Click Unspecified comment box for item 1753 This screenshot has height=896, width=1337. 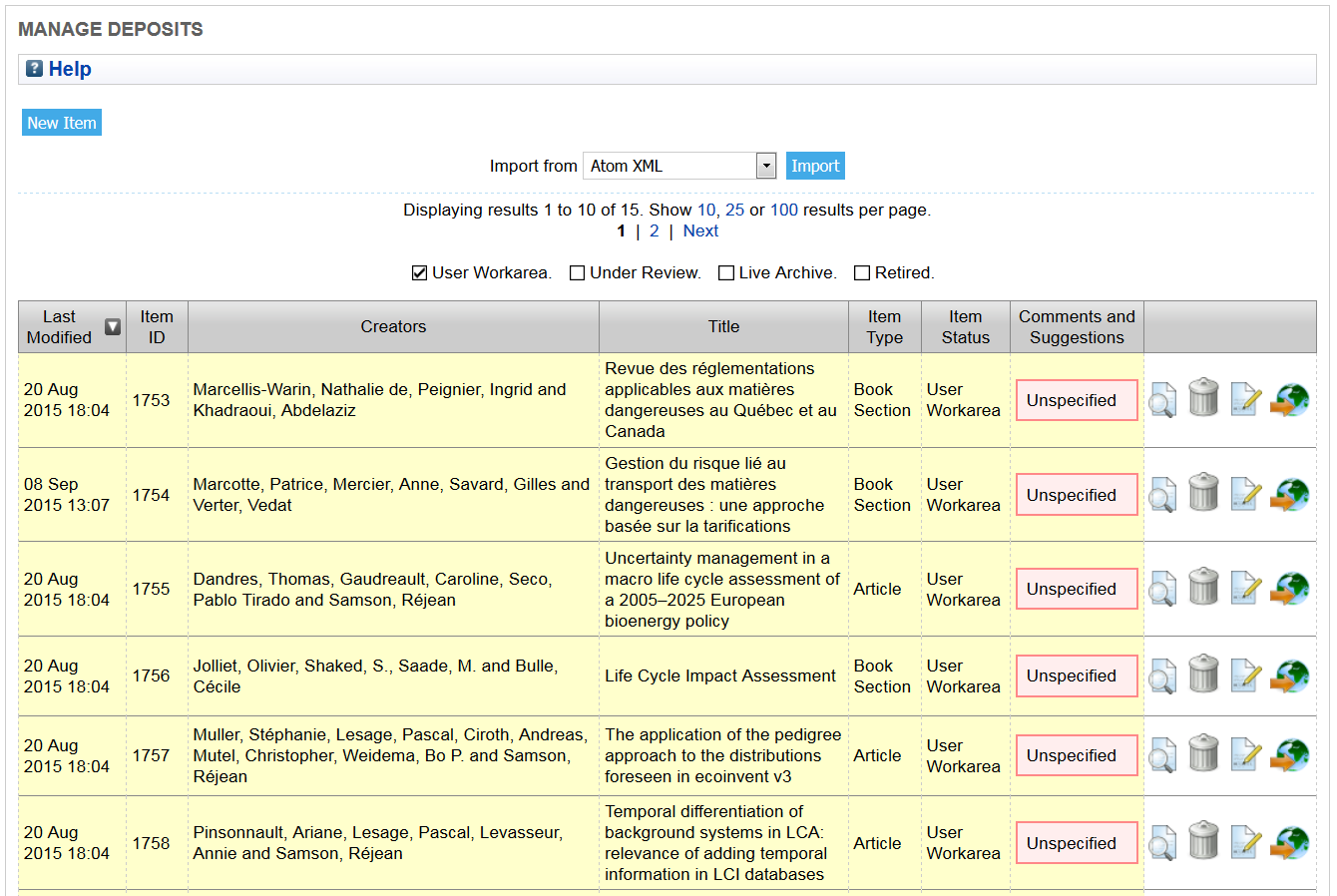(x=1077, y=400)
